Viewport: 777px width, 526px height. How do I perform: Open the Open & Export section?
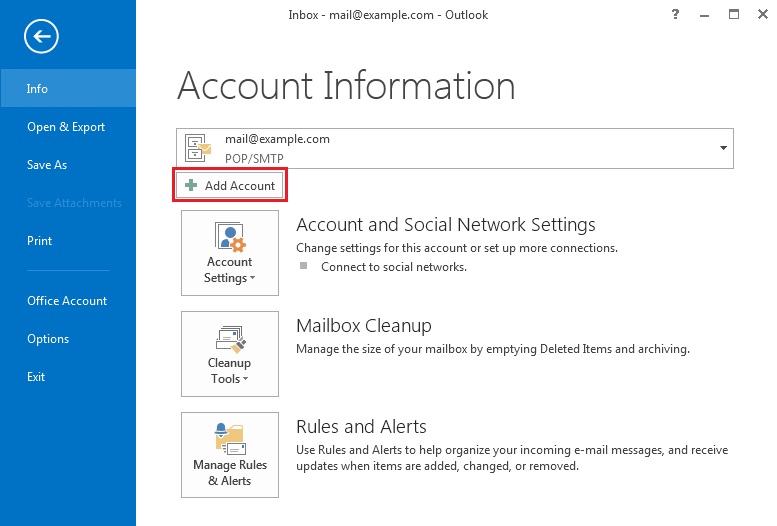point(68,127)
